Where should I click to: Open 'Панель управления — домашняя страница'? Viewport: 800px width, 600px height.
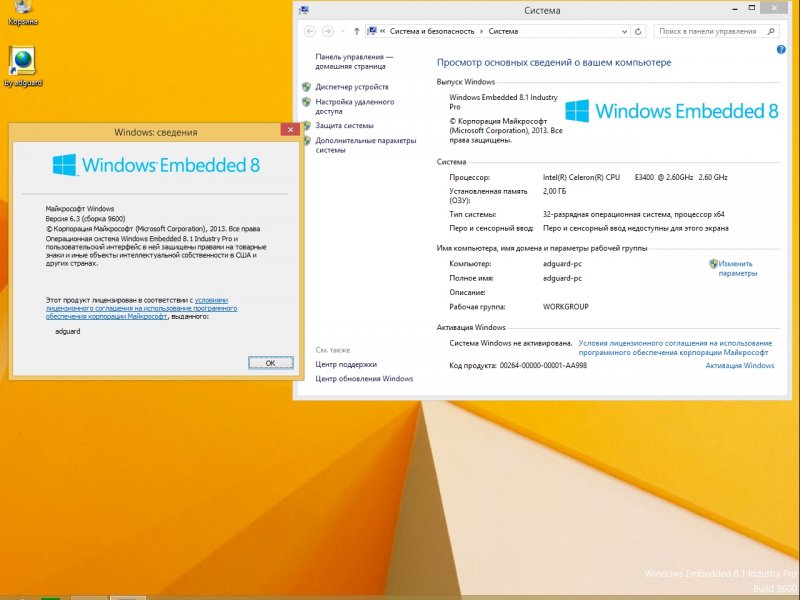(x=354, y=62)
